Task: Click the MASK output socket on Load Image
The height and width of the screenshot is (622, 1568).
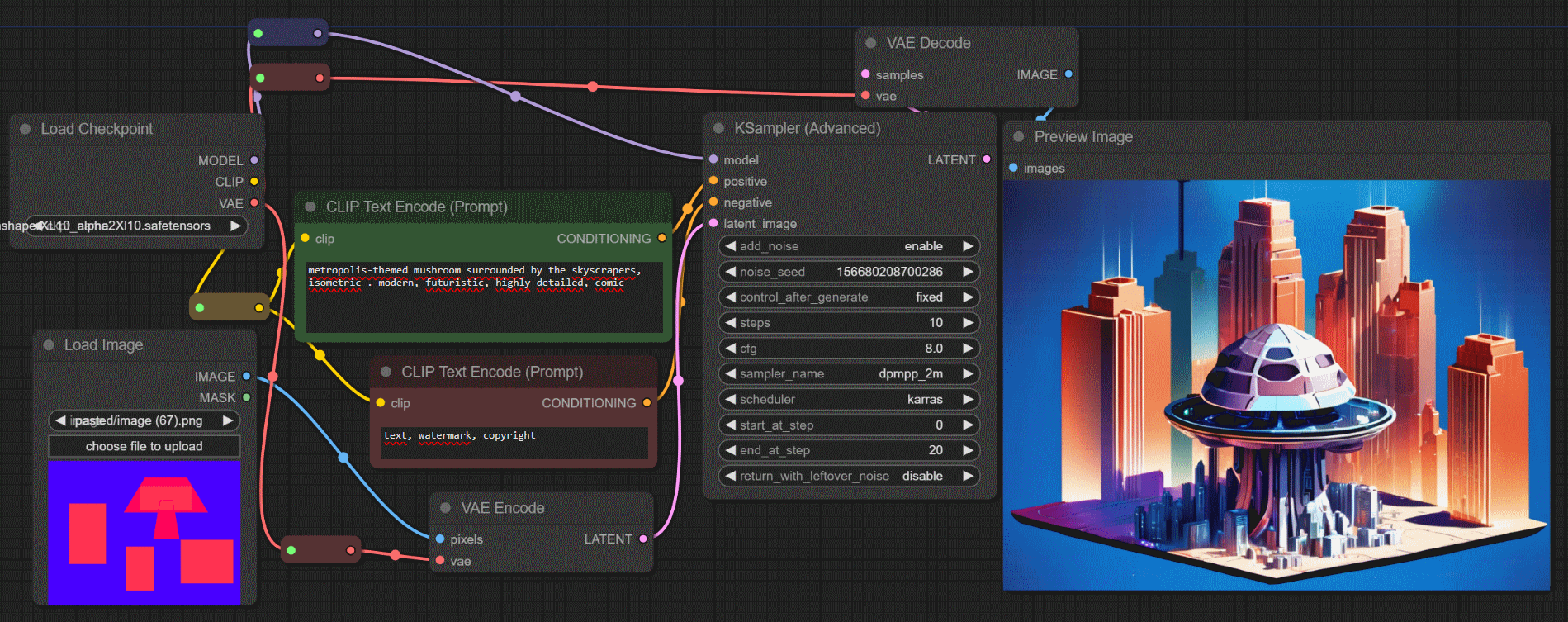Action: [247, 397]
